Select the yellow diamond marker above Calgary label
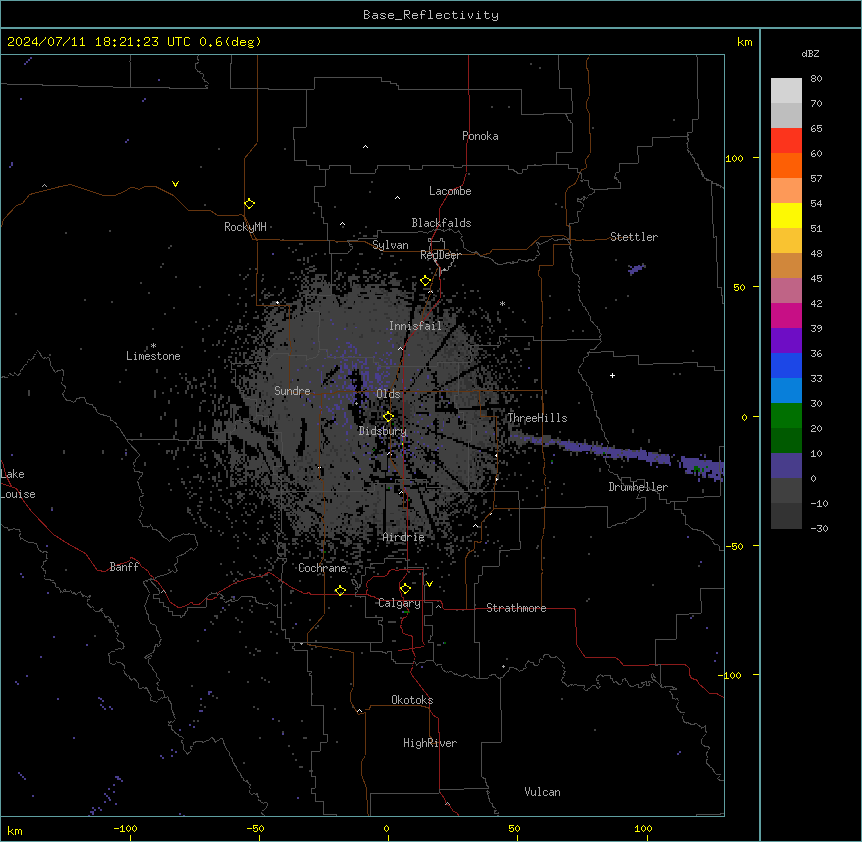Viewport: 862px width, 842px height. (405, 589)
